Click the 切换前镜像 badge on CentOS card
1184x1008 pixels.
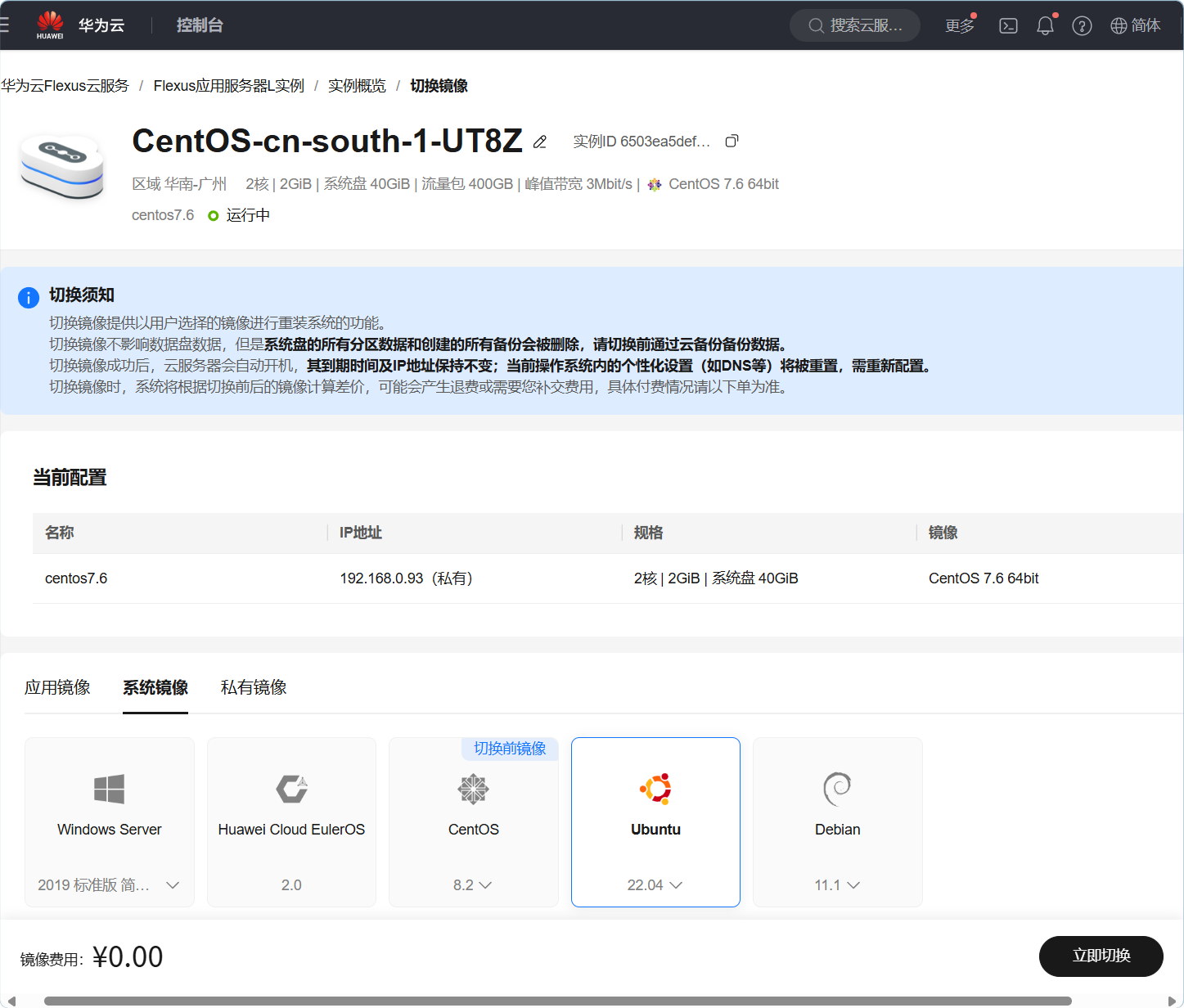pos(510,749)
